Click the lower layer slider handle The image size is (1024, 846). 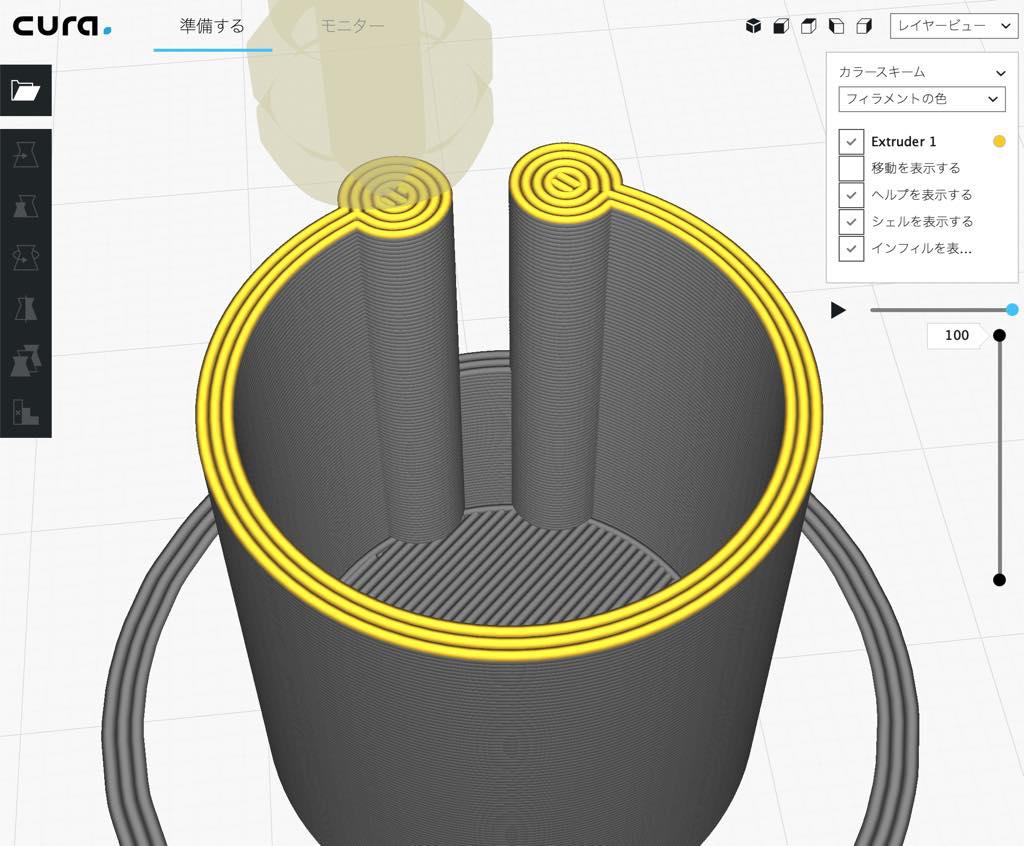[x=999, y=579]
